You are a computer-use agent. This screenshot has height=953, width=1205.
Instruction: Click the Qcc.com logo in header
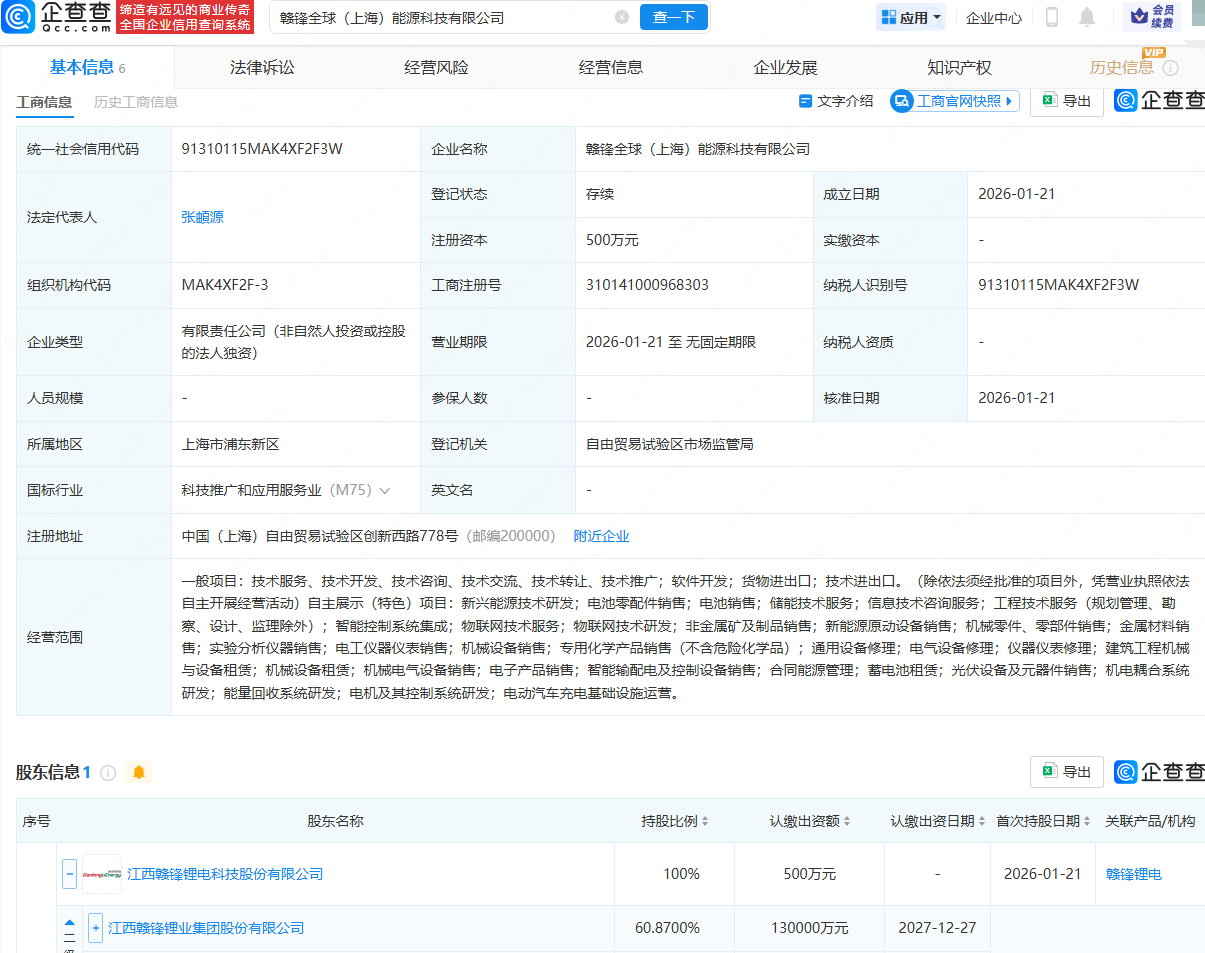coord(56,17)
